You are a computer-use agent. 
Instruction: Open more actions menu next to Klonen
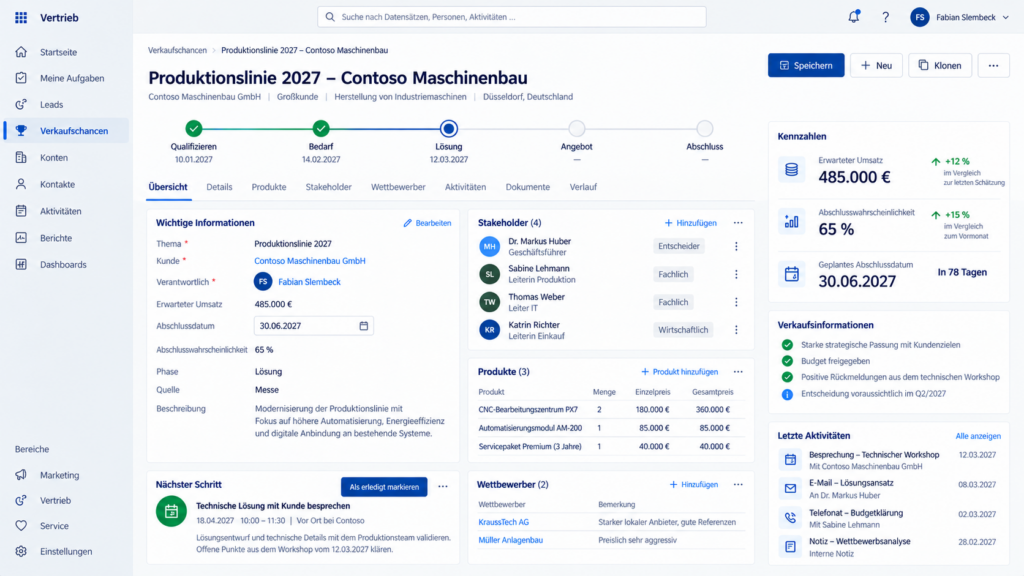point(993,65)
